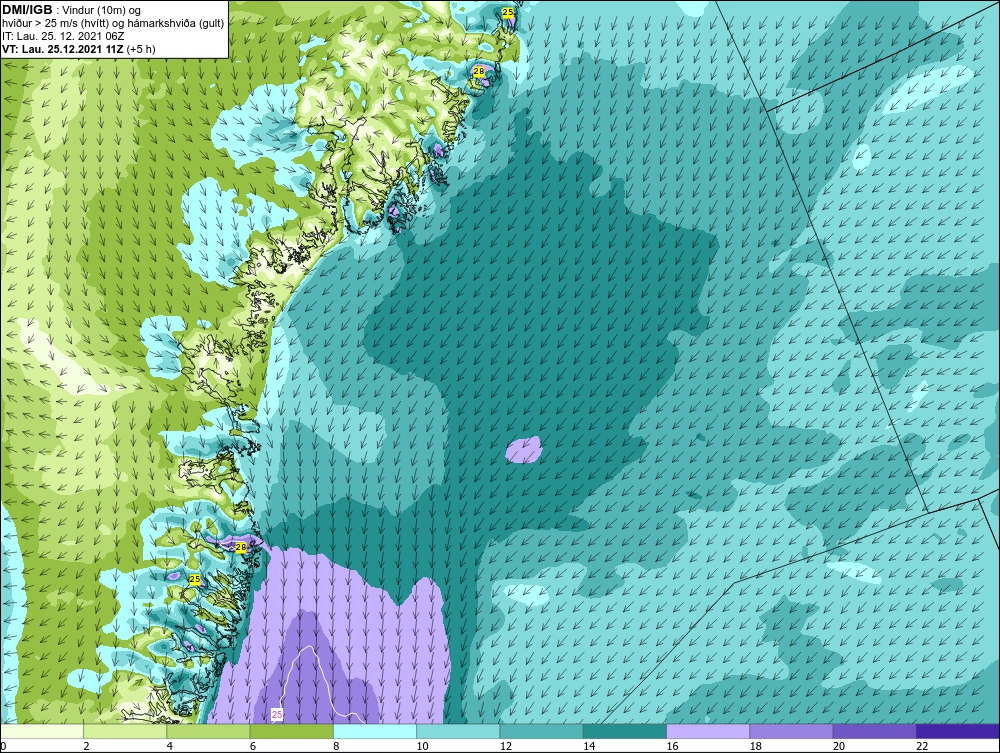Screen dimensions: 1000x753
Task: Click the small isolated lilac patch in open sea
Action: click(x=524, y=450)
